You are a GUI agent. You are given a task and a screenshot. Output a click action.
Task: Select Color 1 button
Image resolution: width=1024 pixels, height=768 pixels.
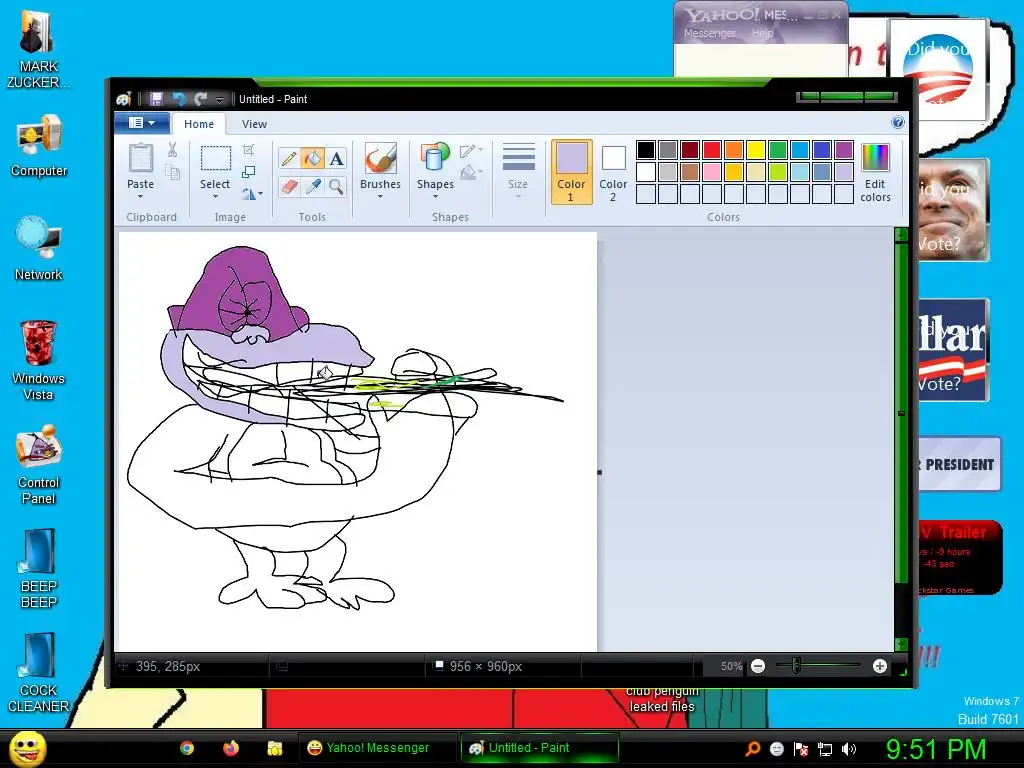coord(571,172)
